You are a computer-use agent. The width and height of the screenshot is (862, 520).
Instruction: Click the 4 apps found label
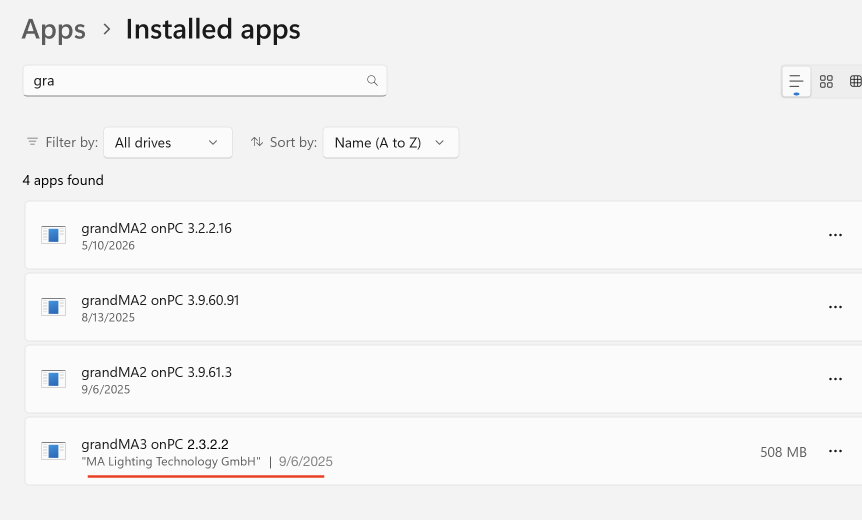(63, 180)
